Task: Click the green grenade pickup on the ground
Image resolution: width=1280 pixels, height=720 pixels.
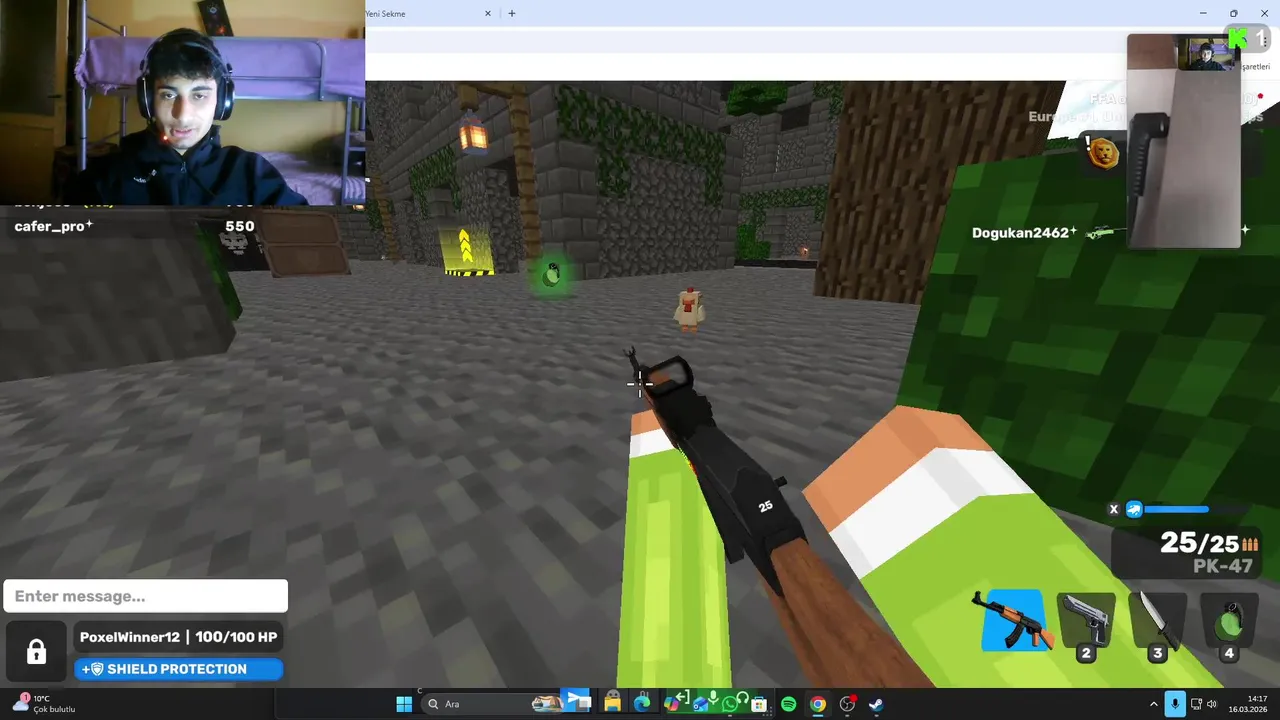Action: [x=551, y=274]
